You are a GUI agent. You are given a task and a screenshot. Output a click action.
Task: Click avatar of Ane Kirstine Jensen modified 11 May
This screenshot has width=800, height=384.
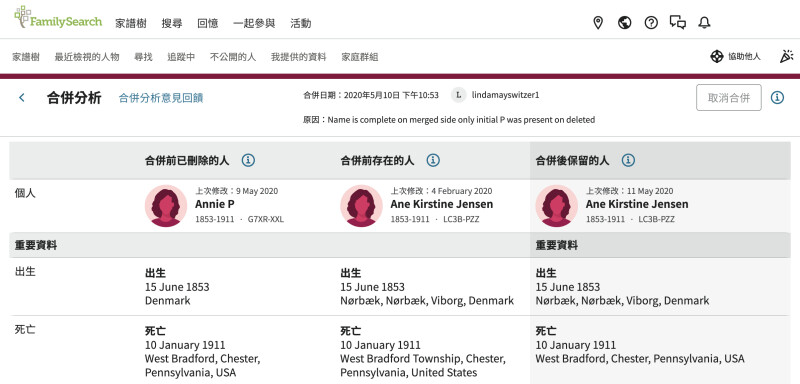(x=556, y=206)
